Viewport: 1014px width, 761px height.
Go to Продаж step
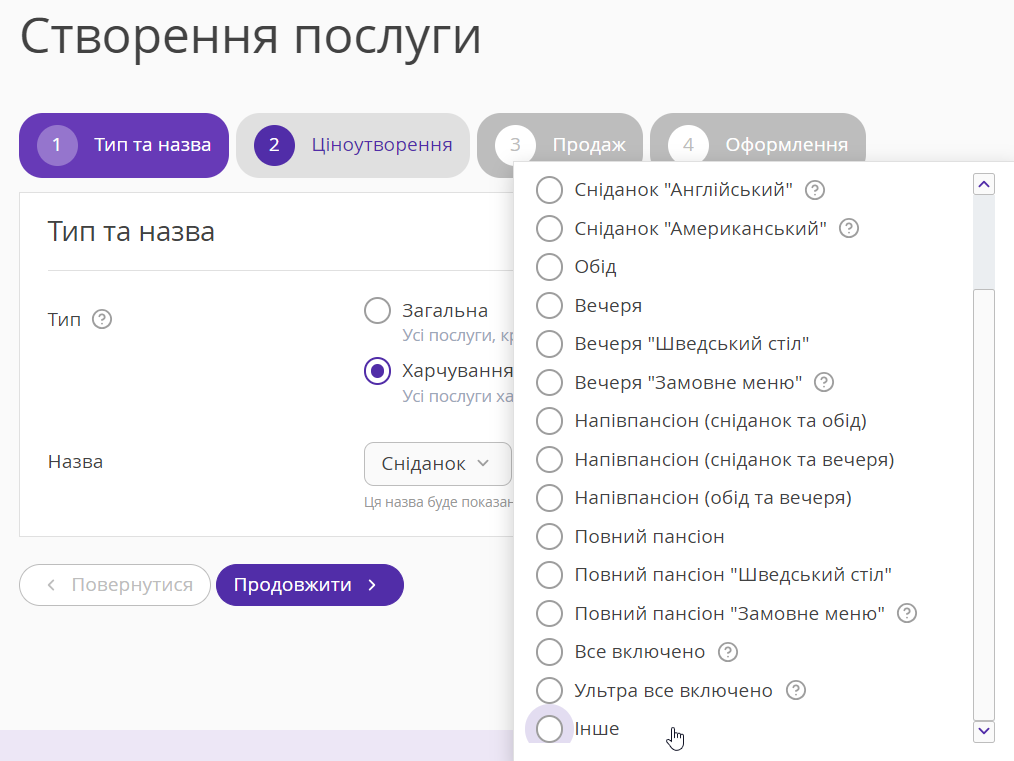(560, 137)
